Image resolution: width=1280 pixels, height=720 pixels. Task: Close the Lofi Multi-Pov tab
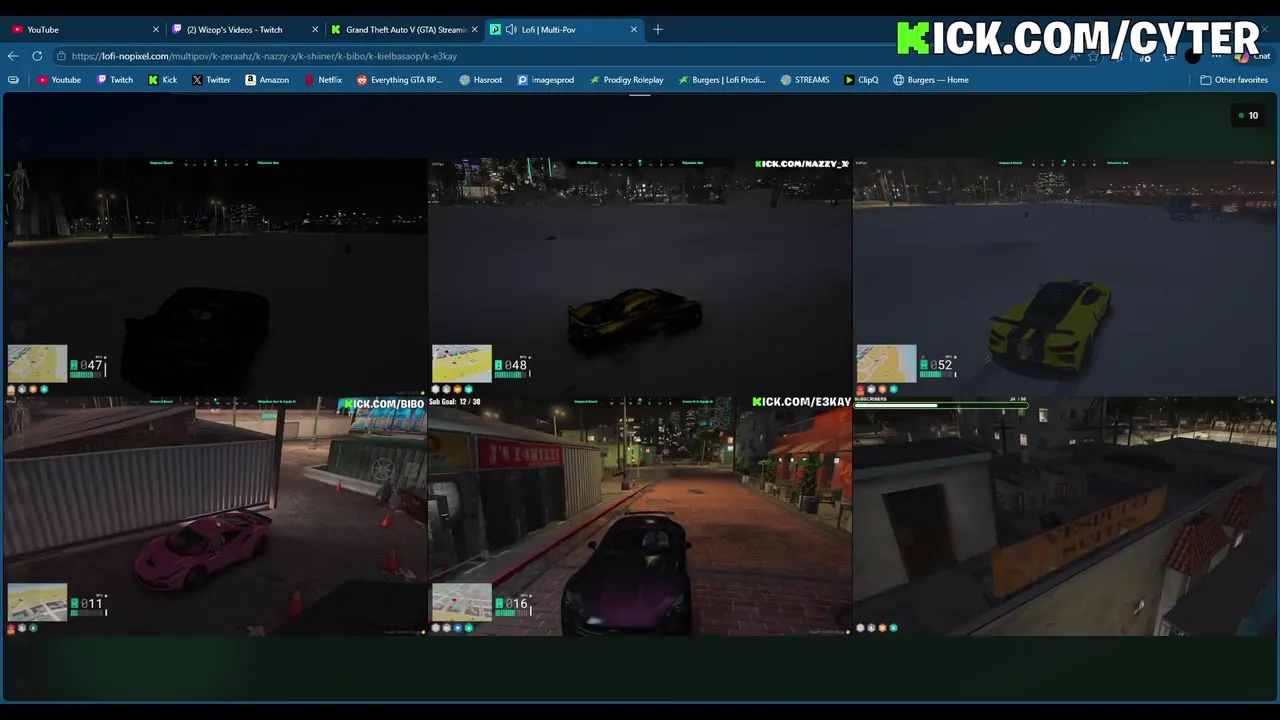tap(634, 30)
